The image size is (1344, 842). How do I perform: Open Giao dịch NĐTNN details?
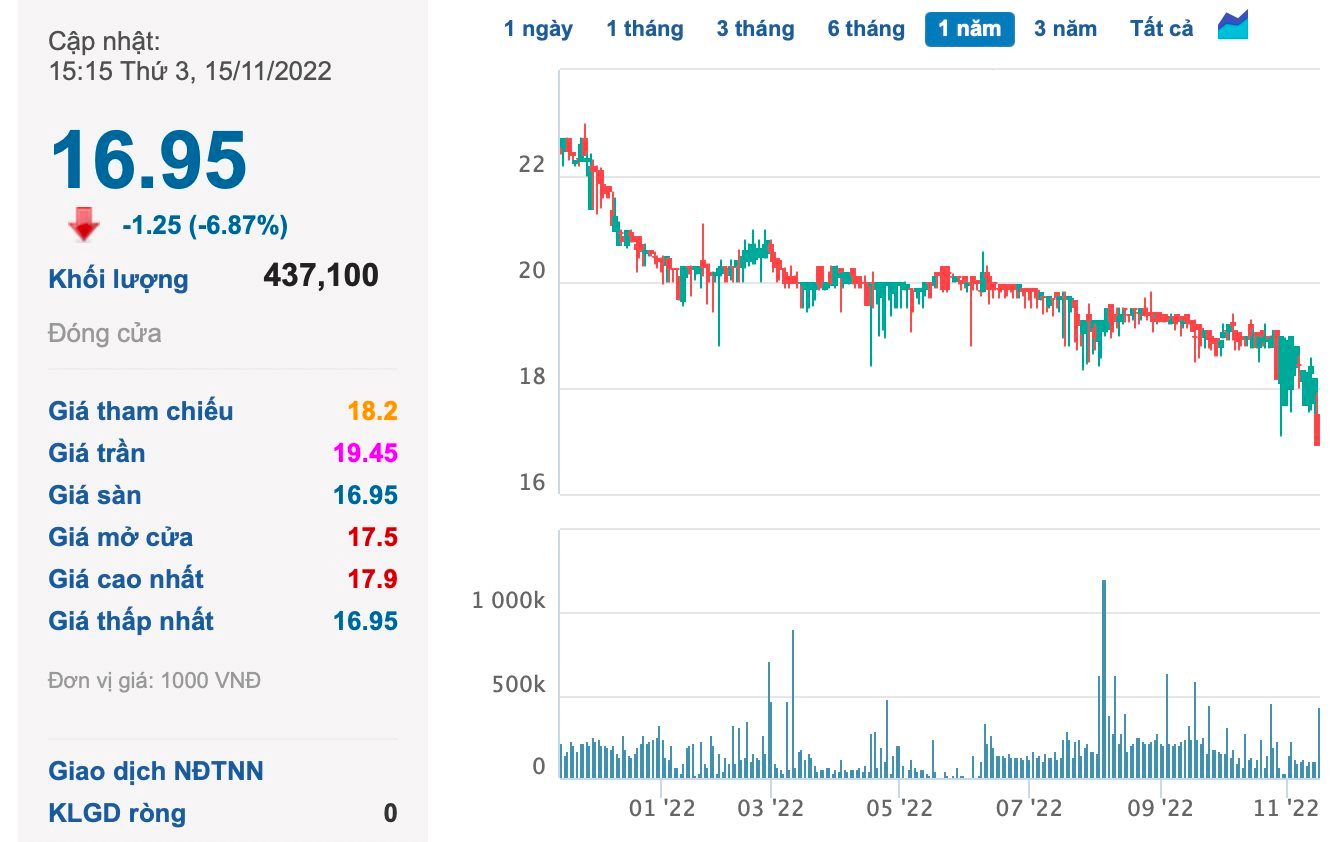click(x=154, y=771)
